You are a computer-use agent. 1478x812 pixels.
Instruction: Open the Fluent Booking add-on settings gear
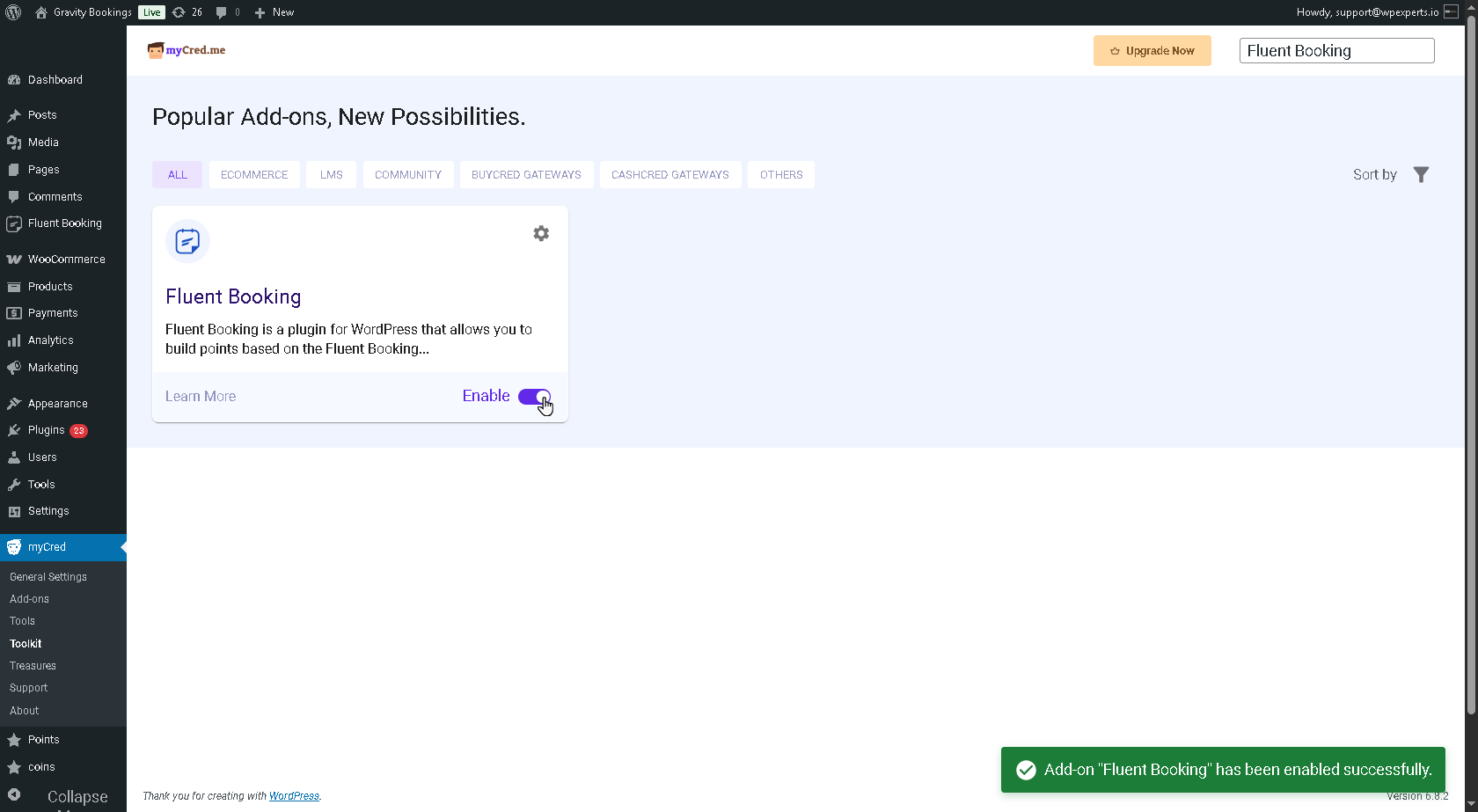coord(541,233)
